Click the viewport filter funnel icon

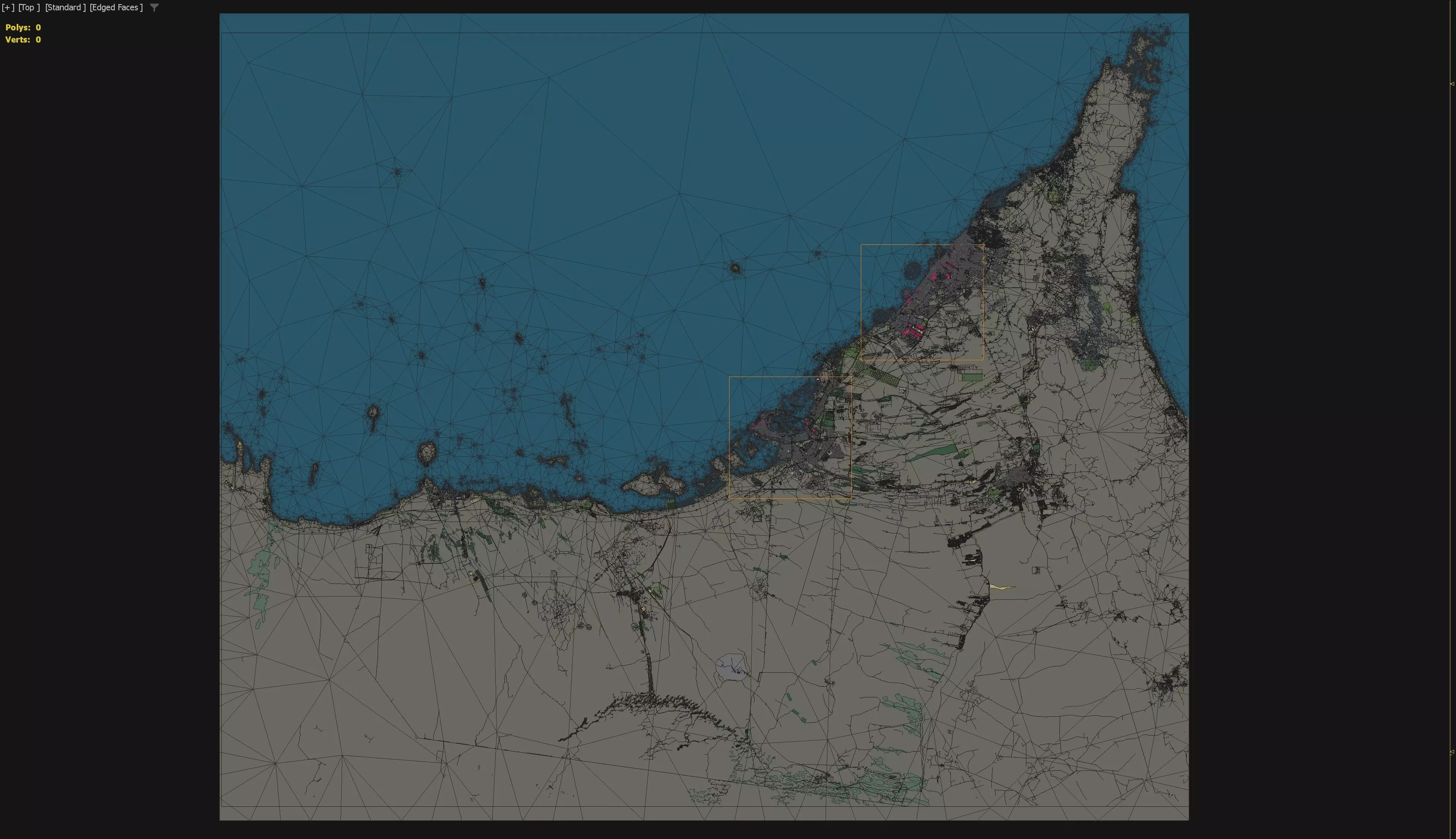point(154,8)
